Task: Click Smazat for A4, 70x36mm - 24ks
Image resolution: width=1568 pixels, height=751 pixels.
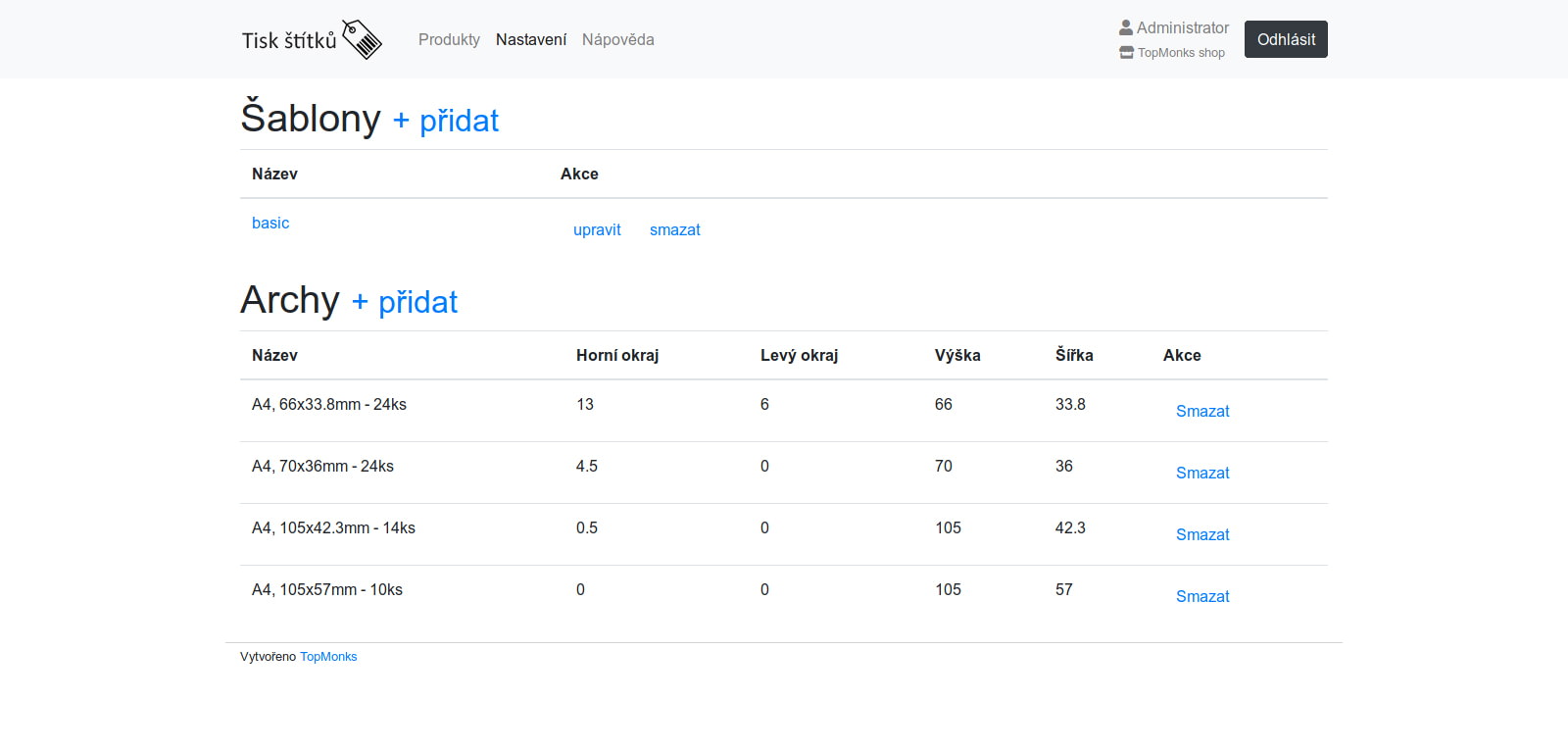Action: (x=1202, y=473)
